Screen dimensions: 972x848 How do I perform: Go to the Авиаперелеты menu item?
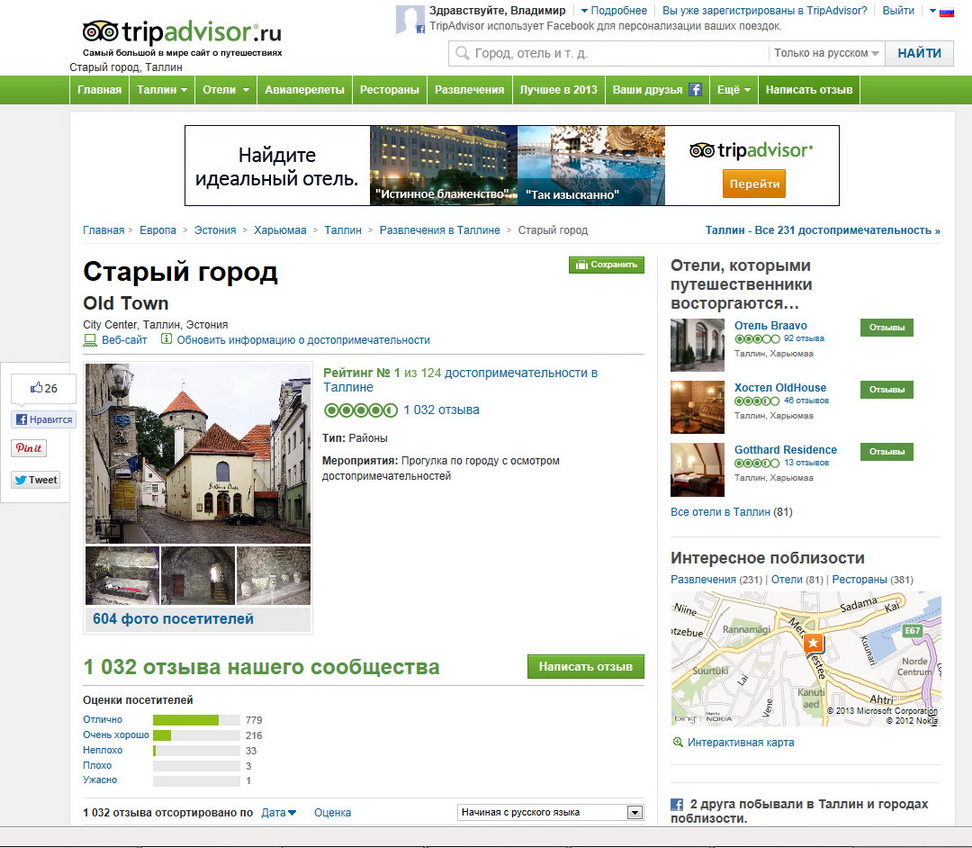[x=304, y=90]
